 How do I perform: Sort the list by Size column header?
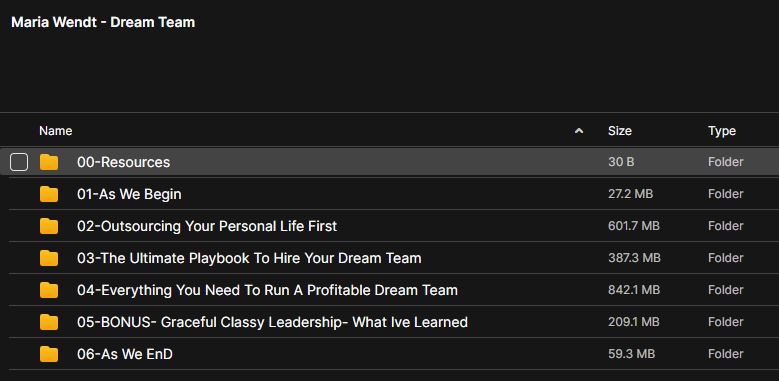(620, 131)
